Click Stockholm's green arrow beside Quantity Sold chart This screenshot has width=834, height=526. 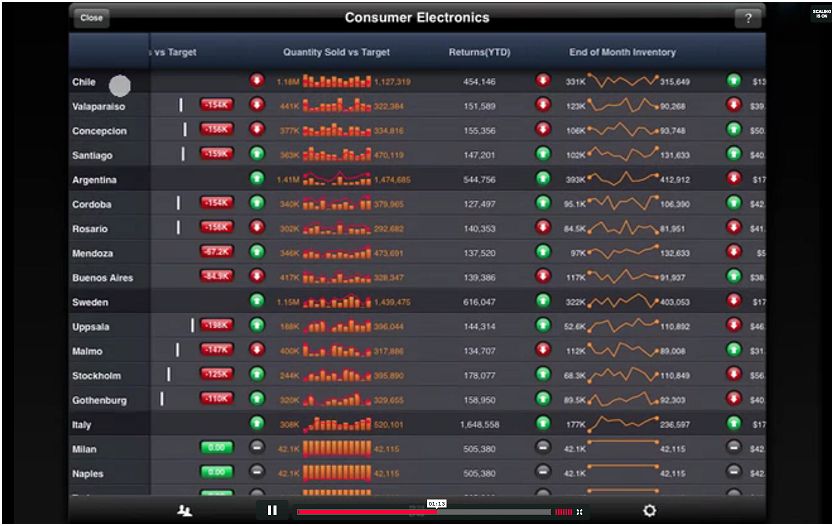[x=257, y=374]
